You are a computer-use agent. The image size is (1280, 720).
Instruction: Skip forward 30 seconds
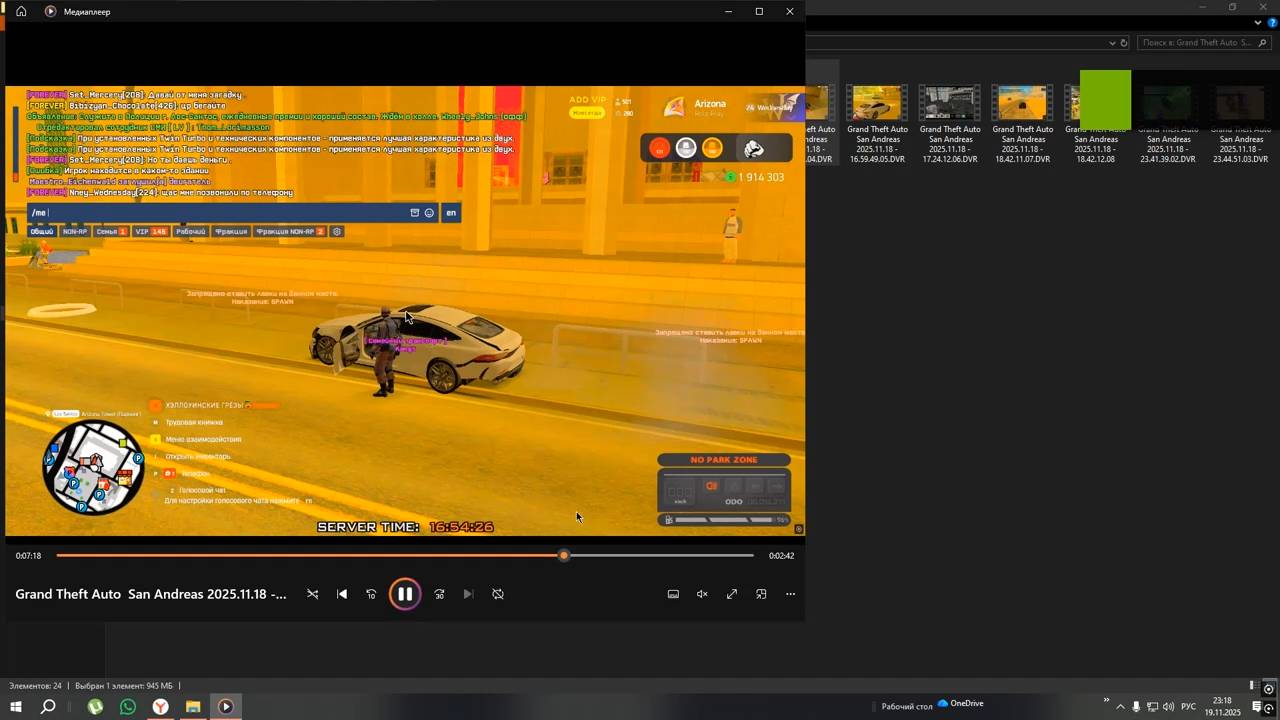(439, 594)
